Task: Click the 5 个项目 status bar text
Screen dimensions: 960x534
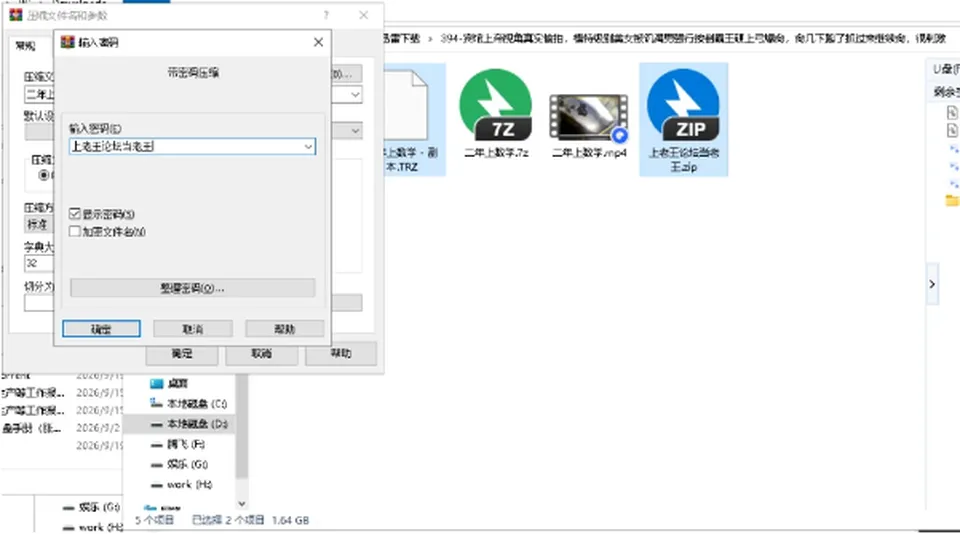Action: (154, 520)
